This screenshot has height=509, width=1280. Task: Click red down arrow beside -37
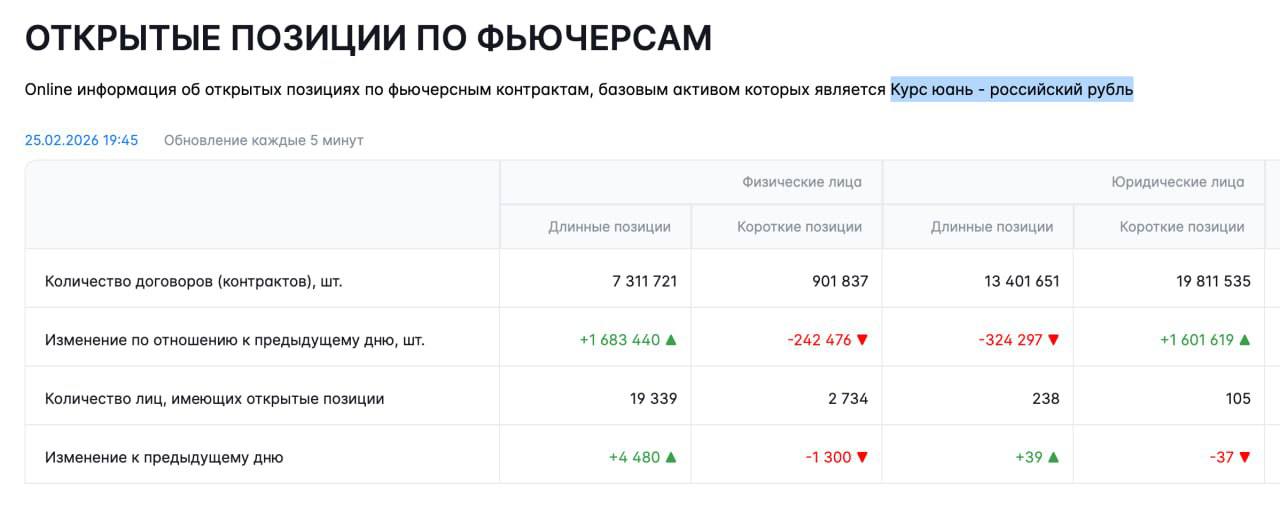[1245, 457]
